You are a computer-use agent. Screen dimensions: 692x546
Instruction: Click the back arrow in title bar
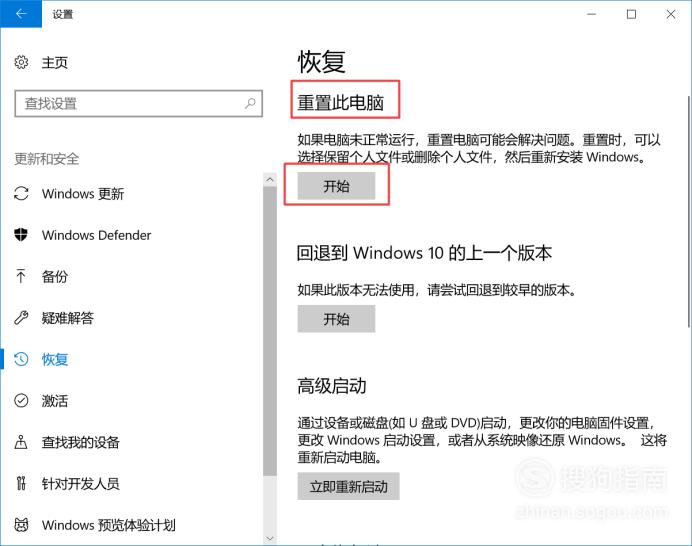click(x=21, y=14)
